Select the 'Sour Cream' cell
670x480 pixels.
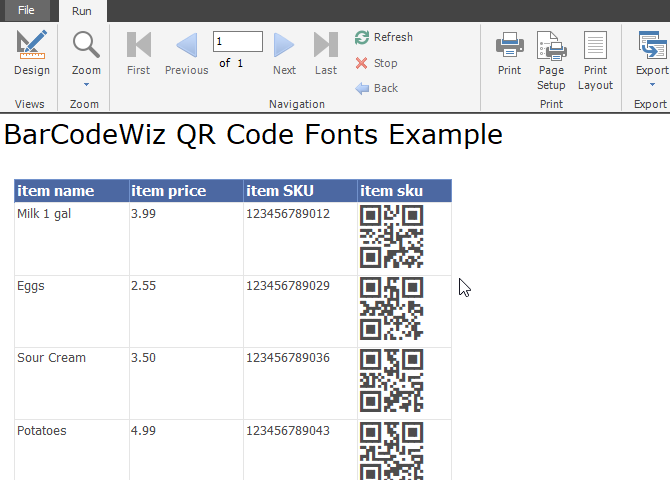pos(72,383)
